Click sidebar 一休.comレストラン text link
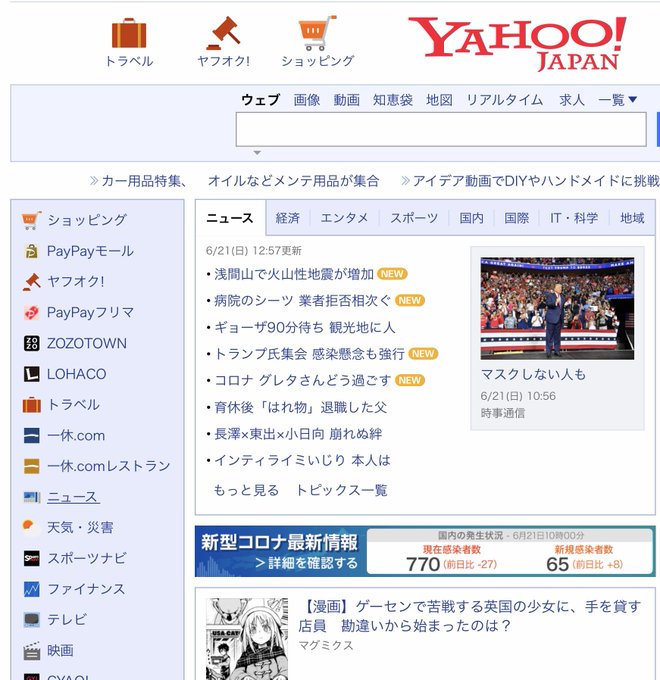The image size is (660, 680). tap(108, 466)
